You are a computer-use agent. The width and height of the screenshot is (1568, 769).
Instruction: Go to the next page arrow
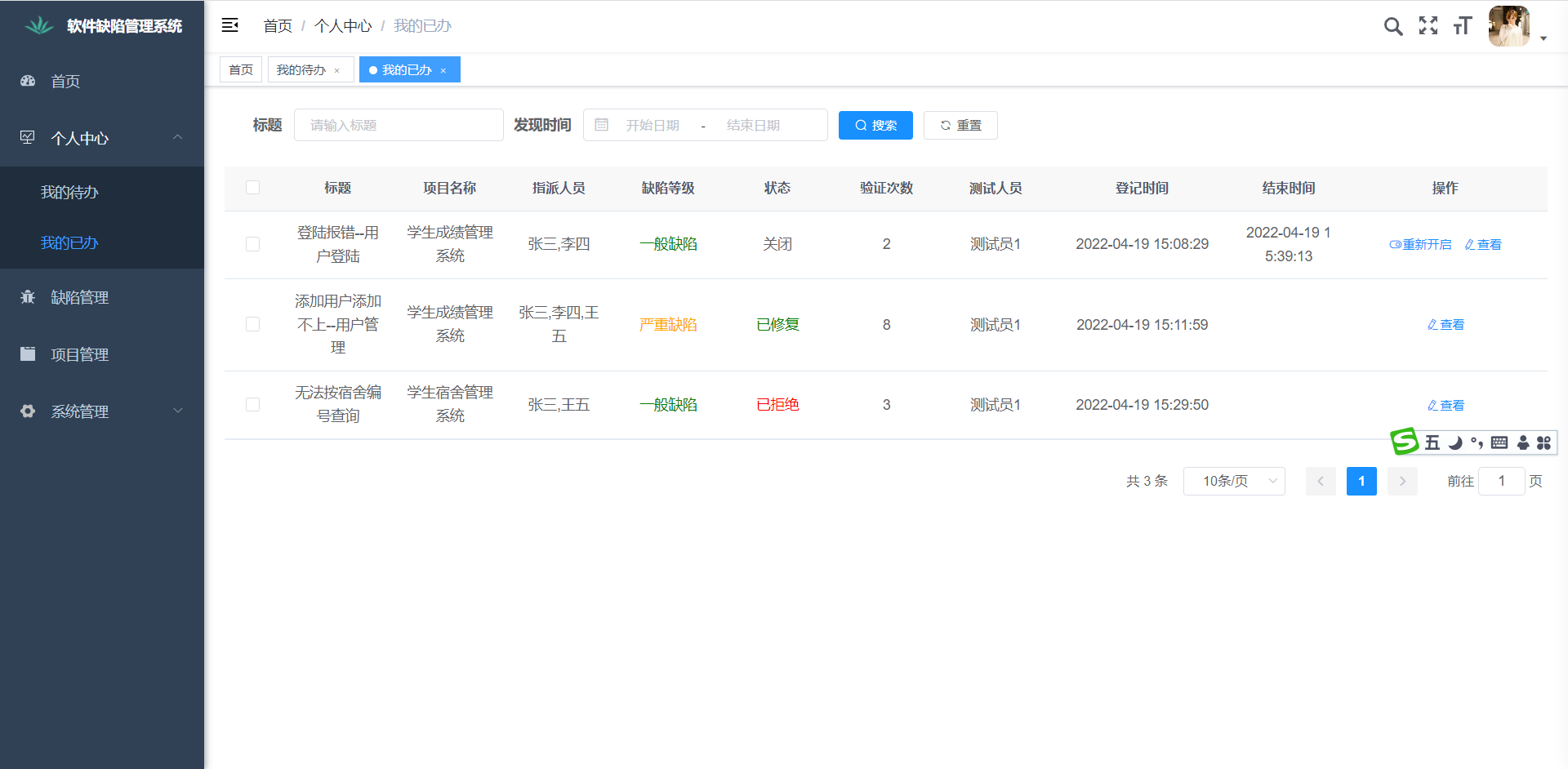pos(1402,481)
